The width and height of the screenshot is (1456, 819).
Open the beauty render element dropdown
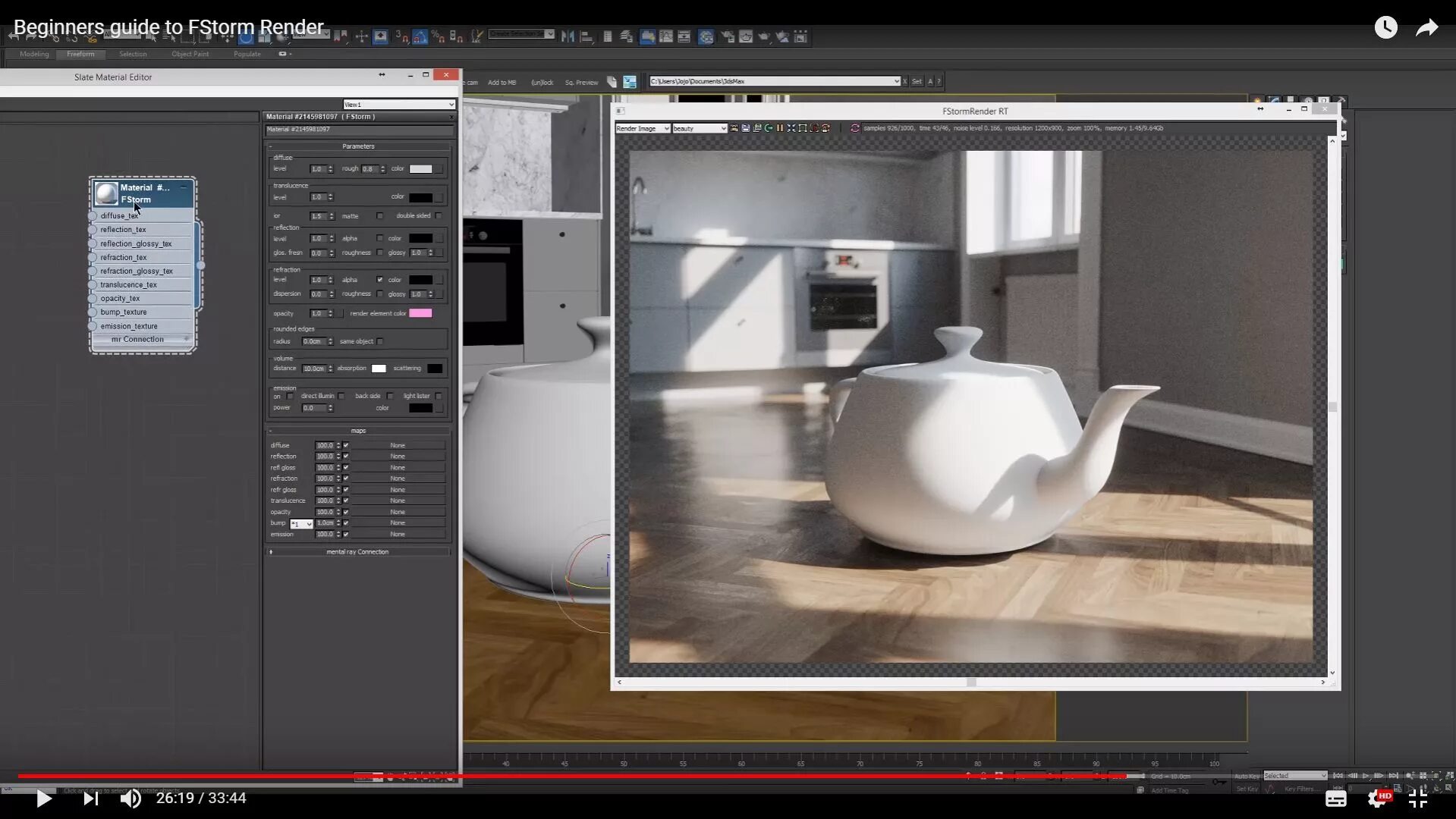coord(700,128)
